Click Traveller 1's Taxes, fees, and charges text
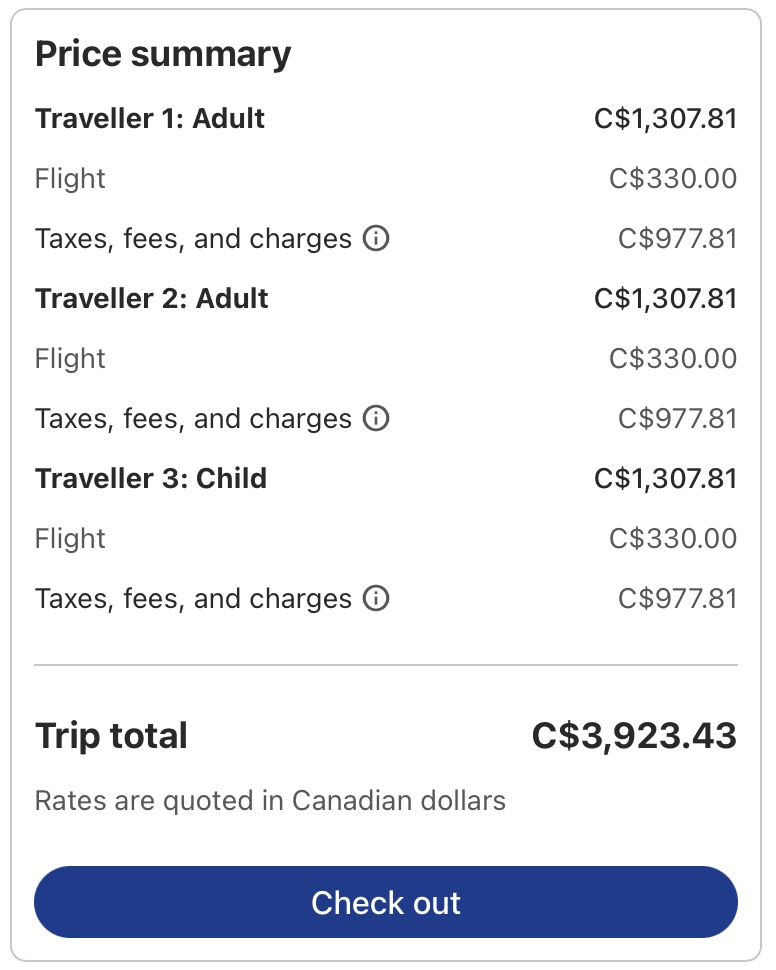Image resolution: width=776 pixels, height=970 pixels. tap(193, 239)
